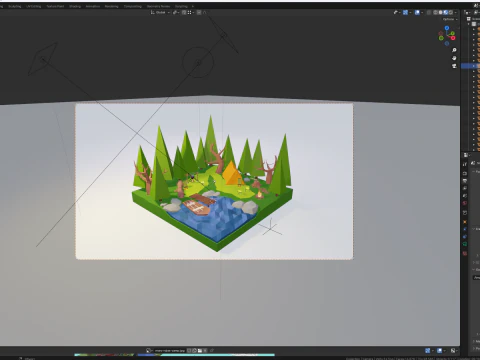Select material preview viewport shading
Screen dimensions: 480x360
(x=446, y=12)
